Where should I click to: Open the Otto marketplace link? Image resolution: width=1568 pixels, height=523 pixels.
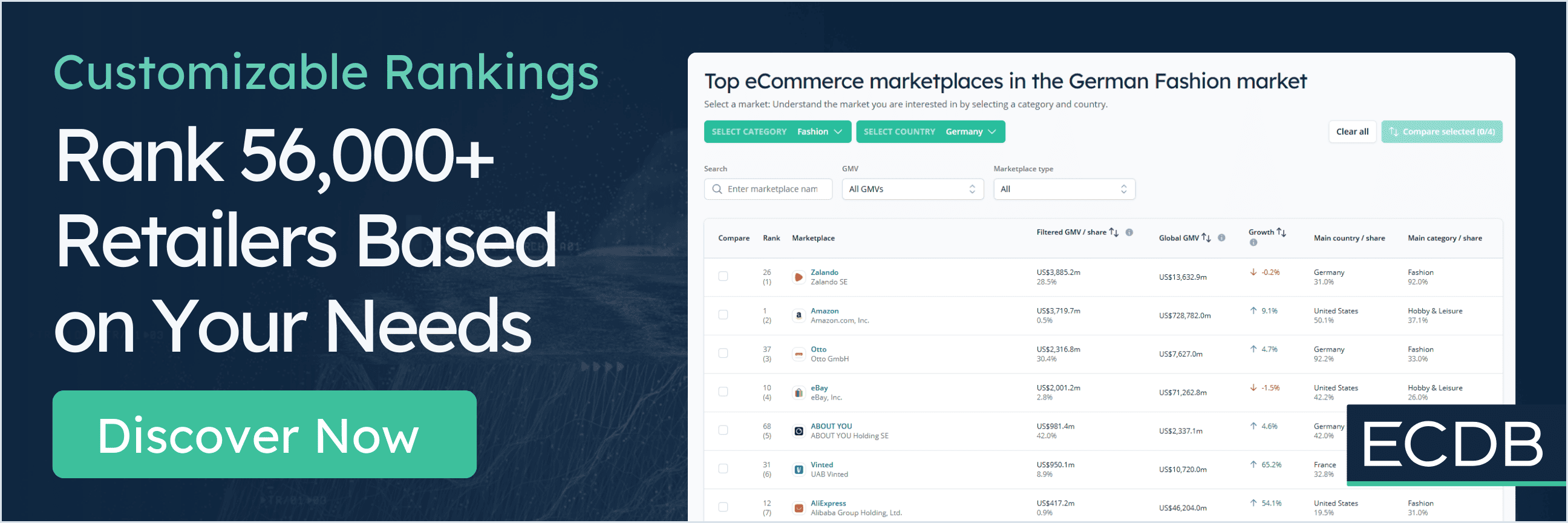click(818, 349)
